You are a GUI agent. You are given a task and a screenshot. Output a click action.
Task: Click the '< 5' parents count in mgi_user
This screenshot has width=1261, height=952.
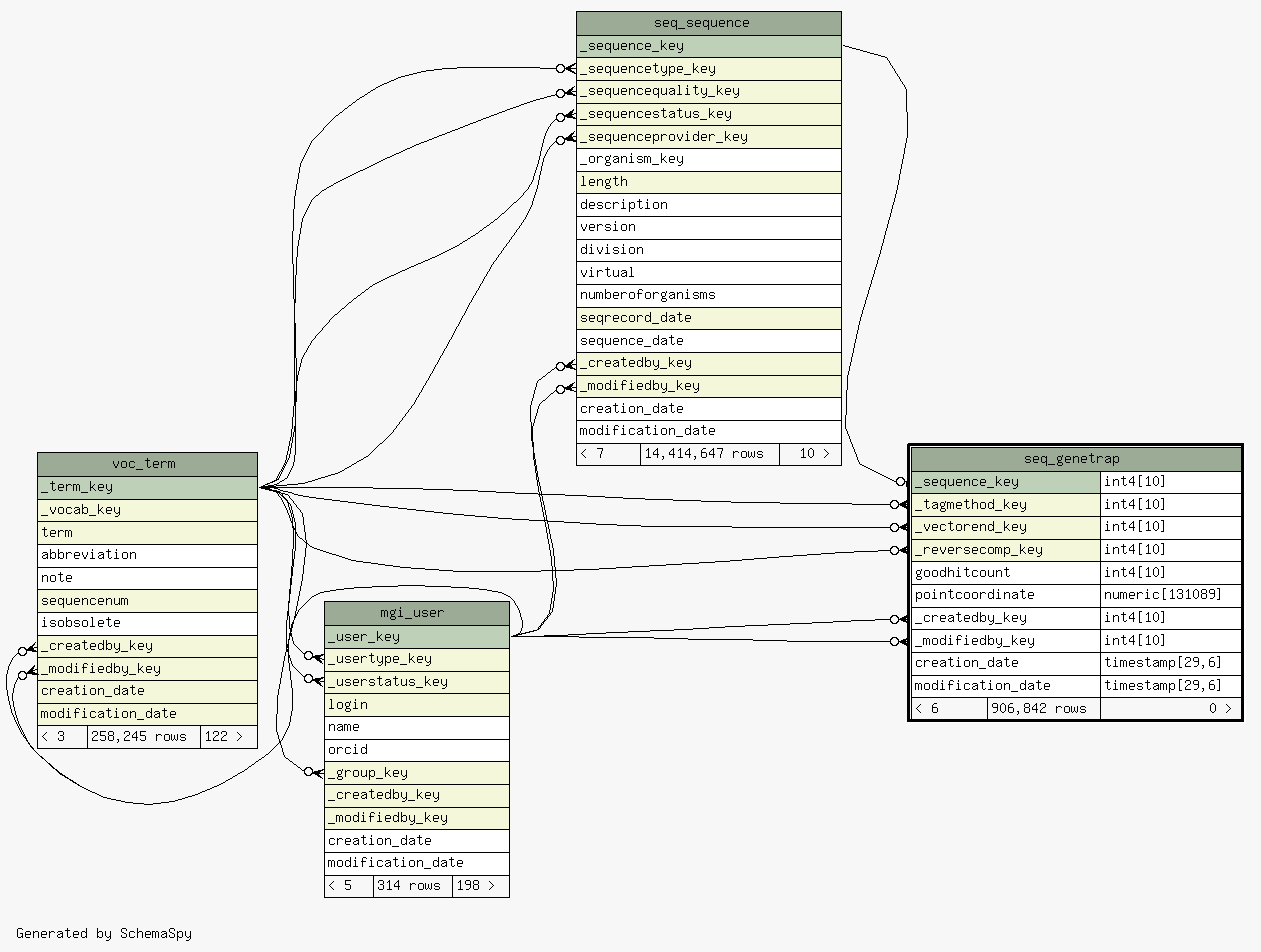click(349, 886)
